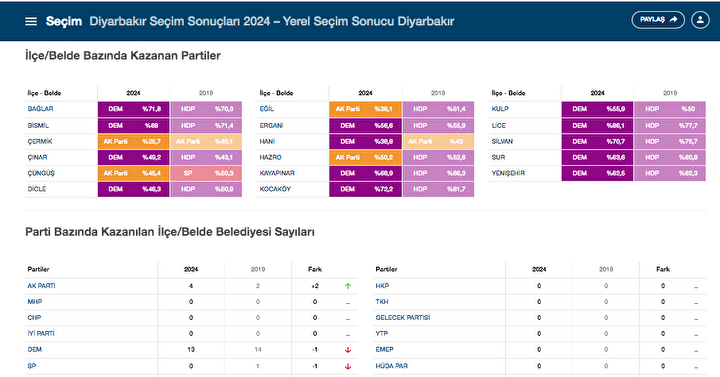Click orange AK Parti 2024 cell for EĞİL

click(x=365, y=109)
